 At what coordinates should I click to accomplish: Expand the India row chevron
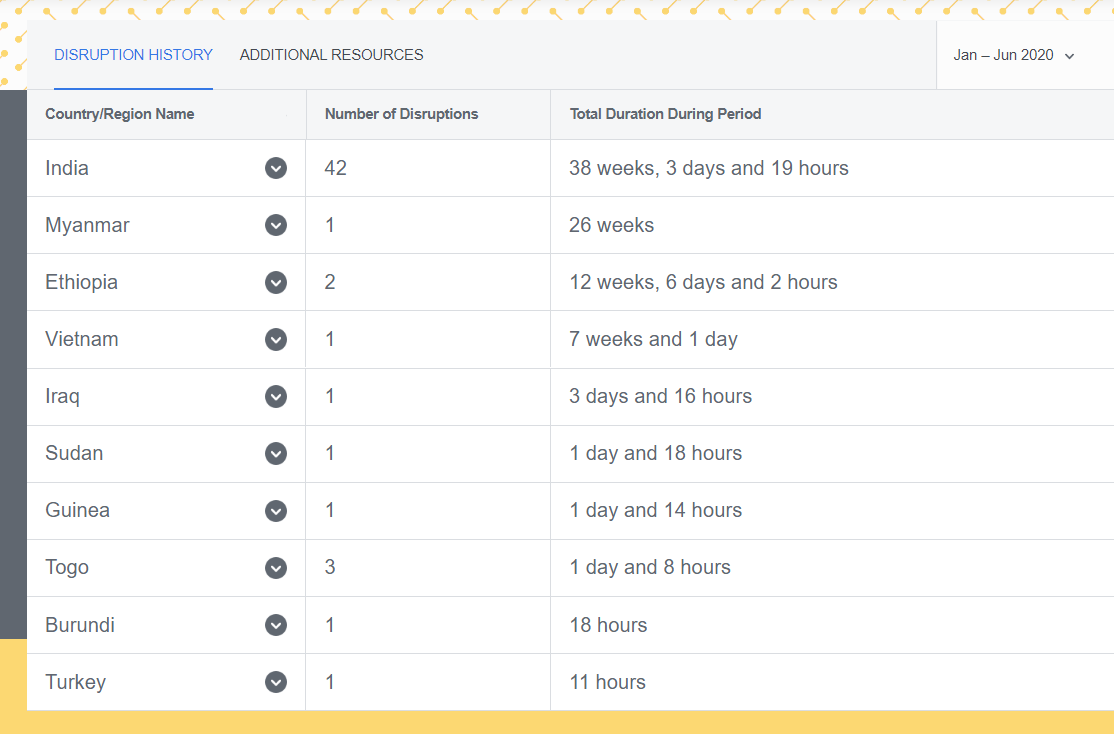(x=276, y=168)
